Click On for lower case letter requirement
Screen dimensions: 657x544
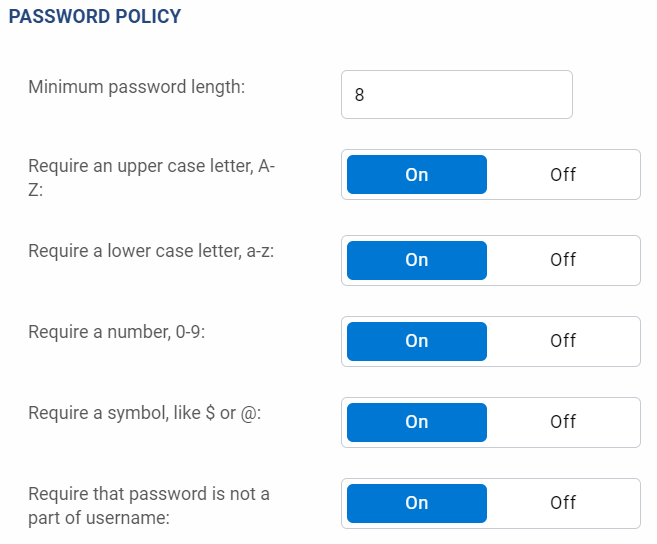[x=416, y=260]
